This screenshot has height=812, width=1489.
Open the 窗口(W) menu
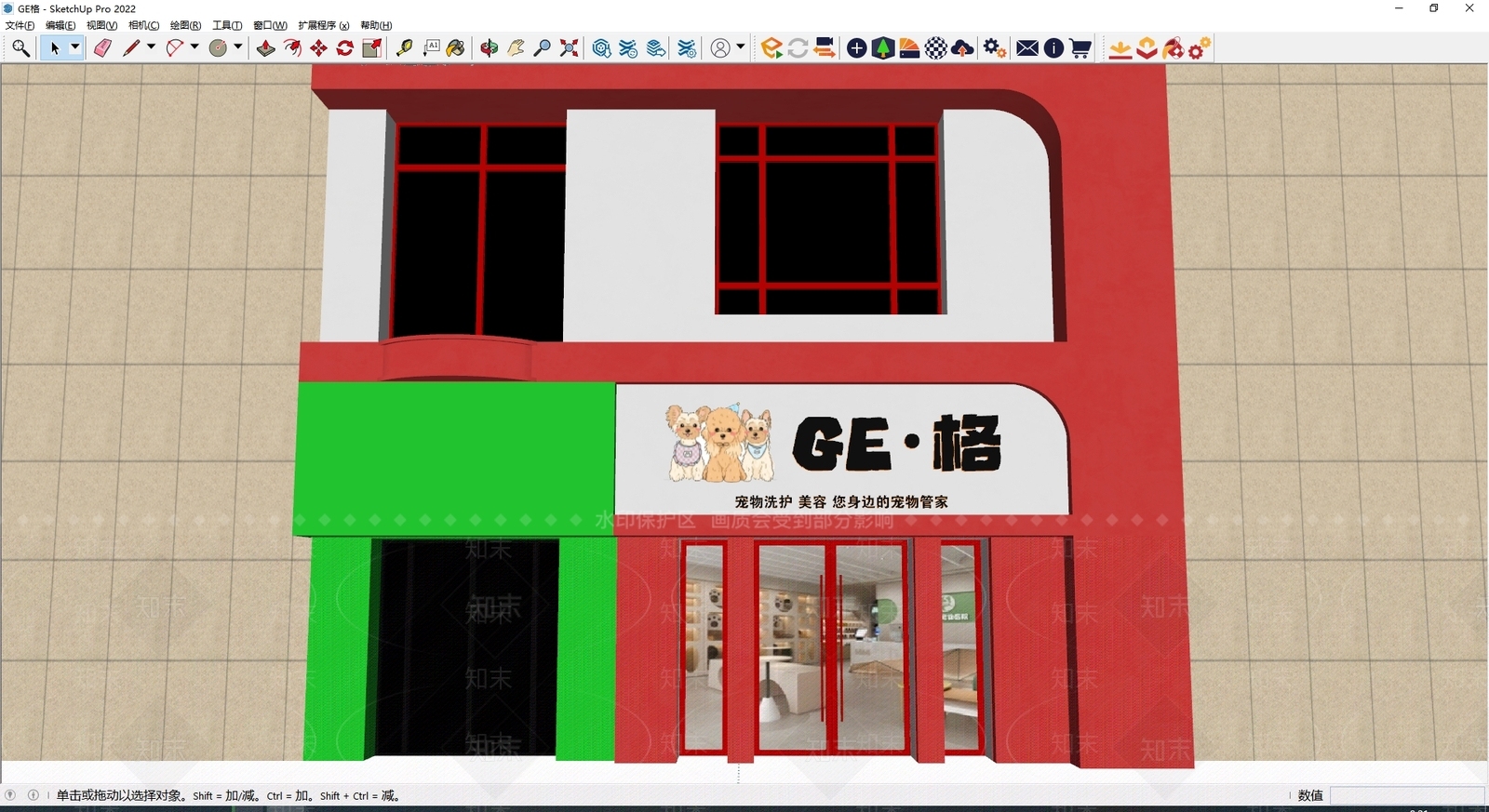click(x=270, y=25)
